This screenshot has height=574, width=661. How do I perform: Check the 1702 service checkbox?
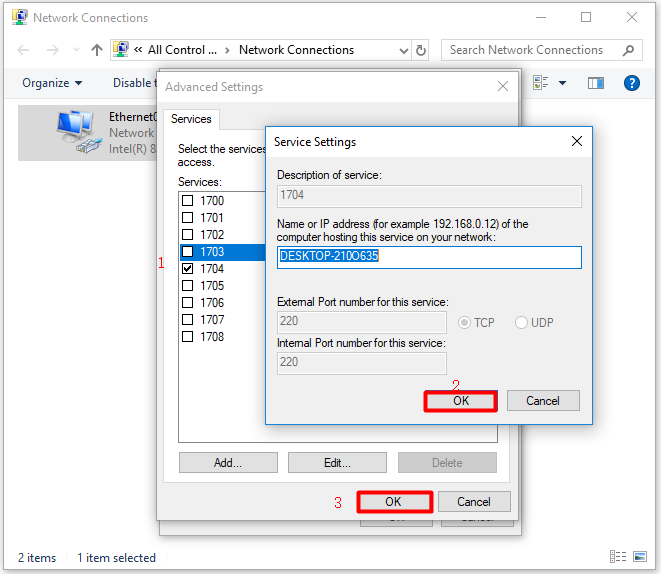click(187, 234)
